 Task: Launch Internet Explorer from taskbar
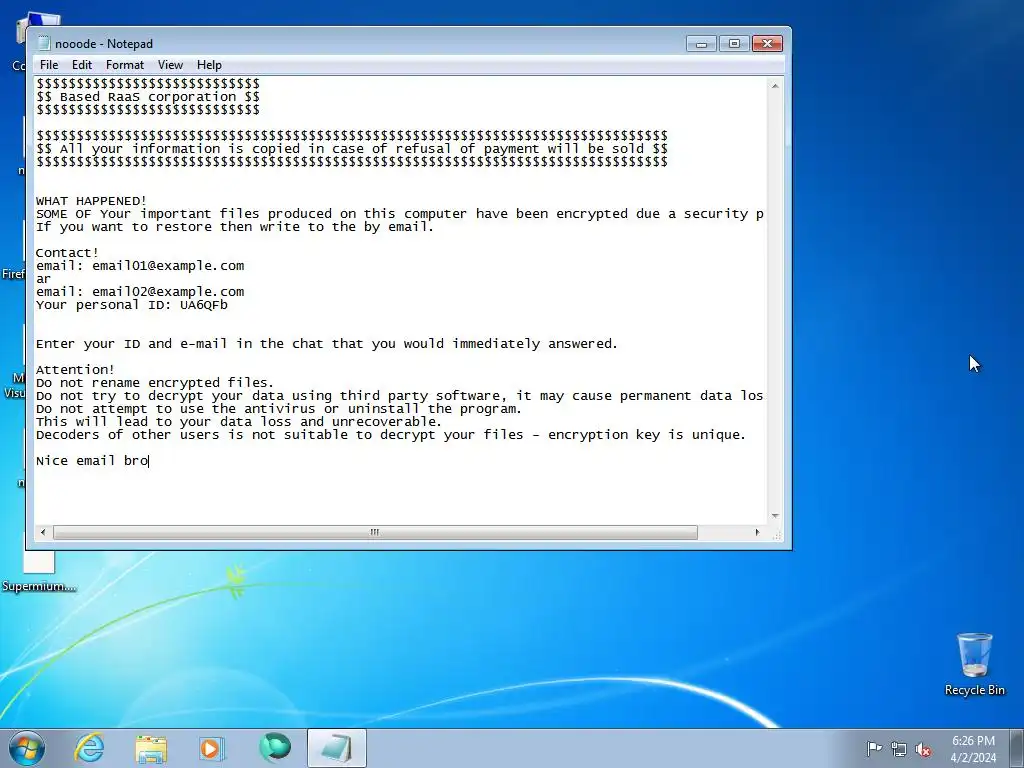(x=89, y=748)
